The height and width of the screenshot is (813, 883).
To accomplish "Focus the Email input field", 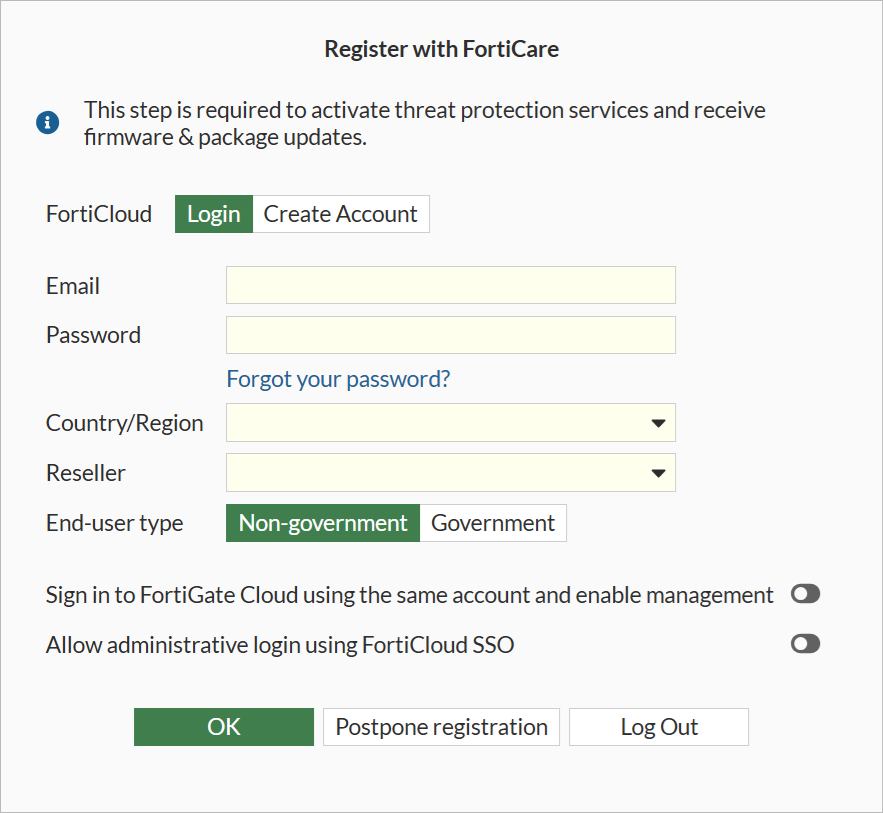I will [450, 285].
